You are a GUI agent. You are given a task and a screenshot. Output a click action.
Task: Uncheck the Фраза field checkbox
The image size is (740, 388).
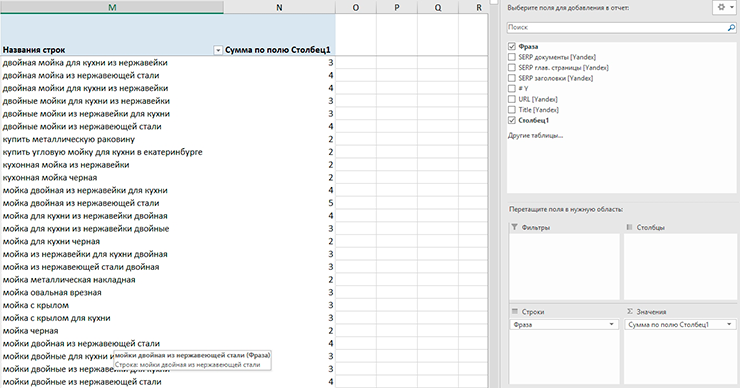click(512, 47)
